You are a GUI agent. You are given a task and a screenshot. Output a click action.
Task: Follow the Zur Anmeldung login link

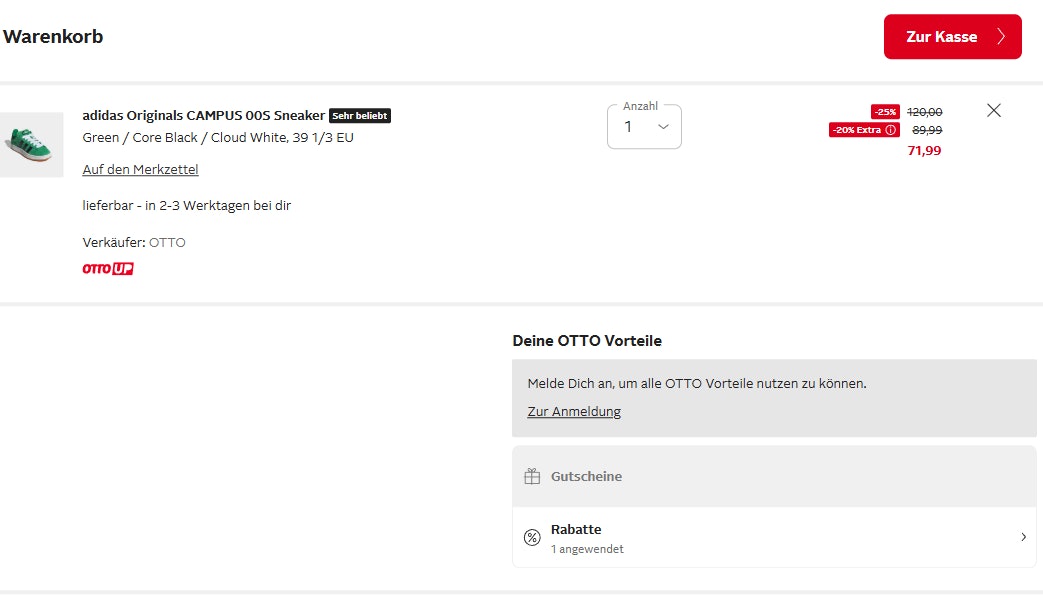574,412
